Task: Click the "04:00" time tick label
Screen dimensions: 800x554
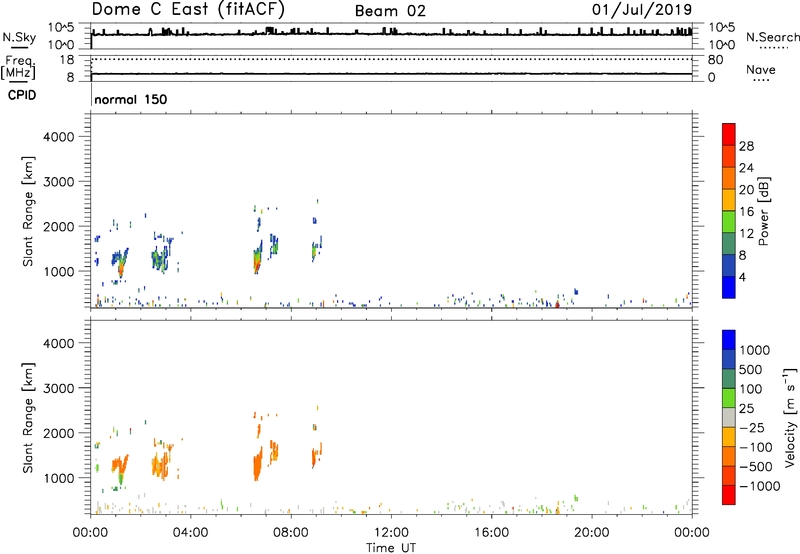Action: pos(190,533)
